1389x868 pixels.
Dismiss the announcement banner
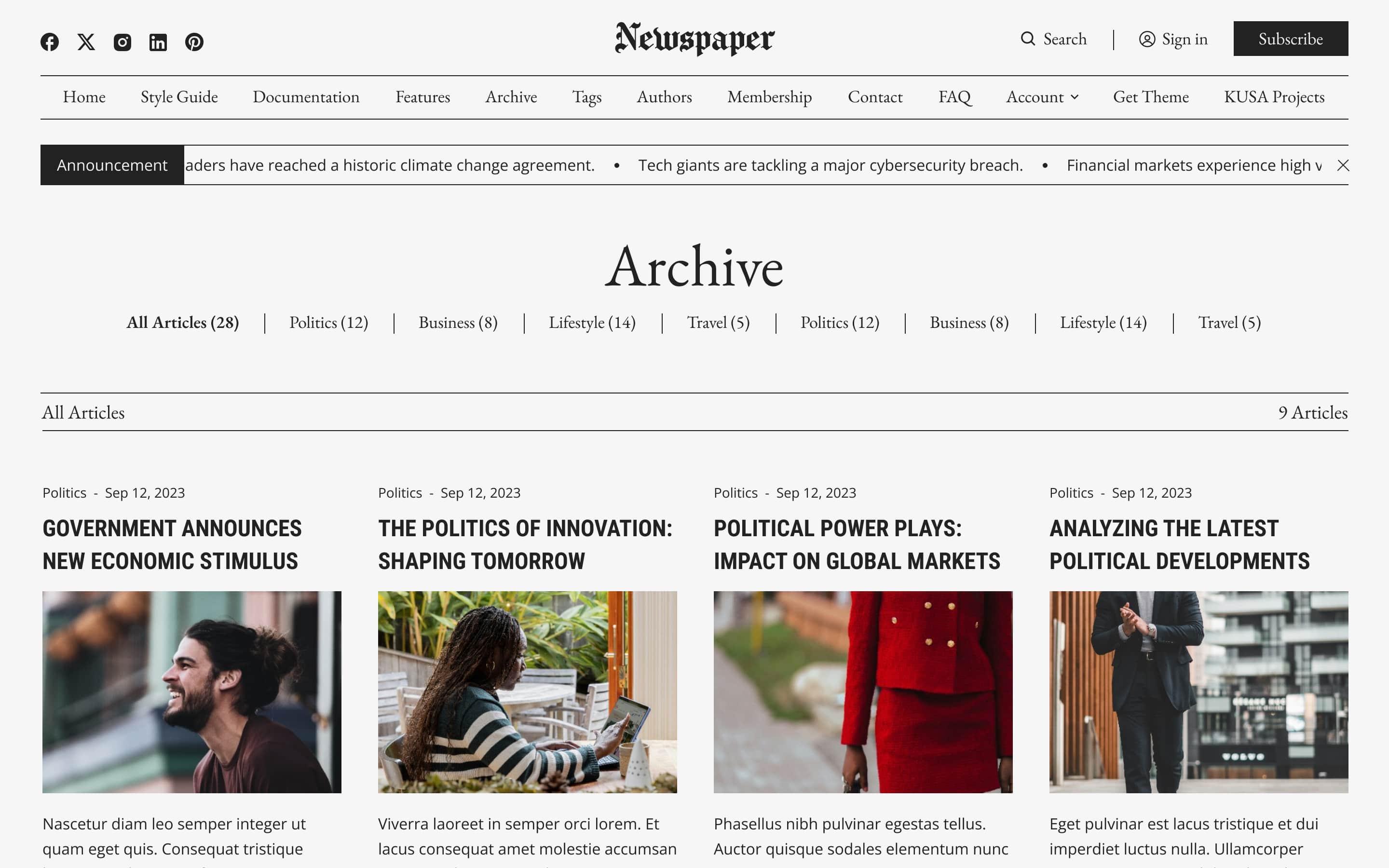click(1344, 166)
